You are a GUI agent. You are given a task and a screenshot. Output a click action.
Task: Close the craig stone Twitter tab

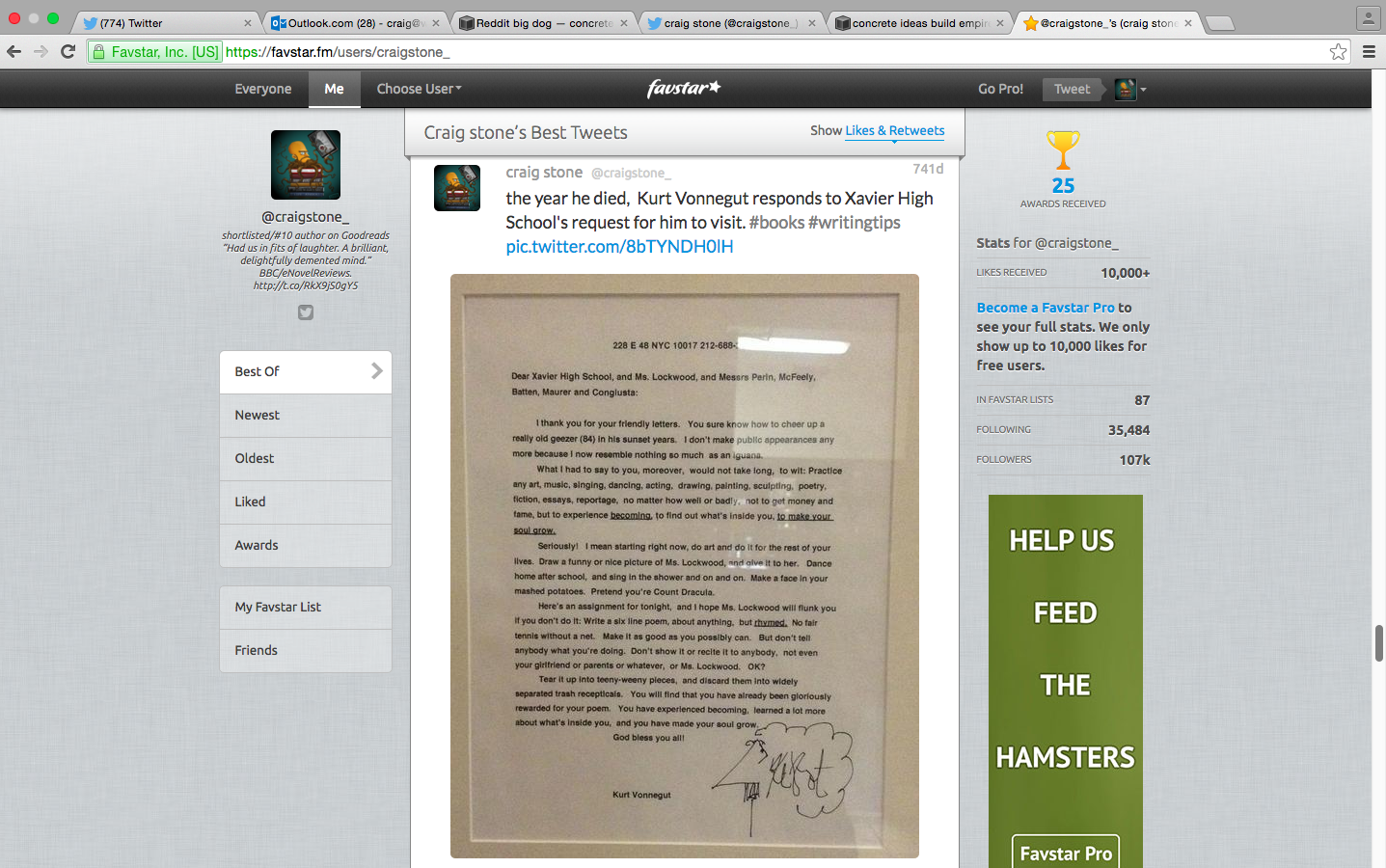point(812,23)
